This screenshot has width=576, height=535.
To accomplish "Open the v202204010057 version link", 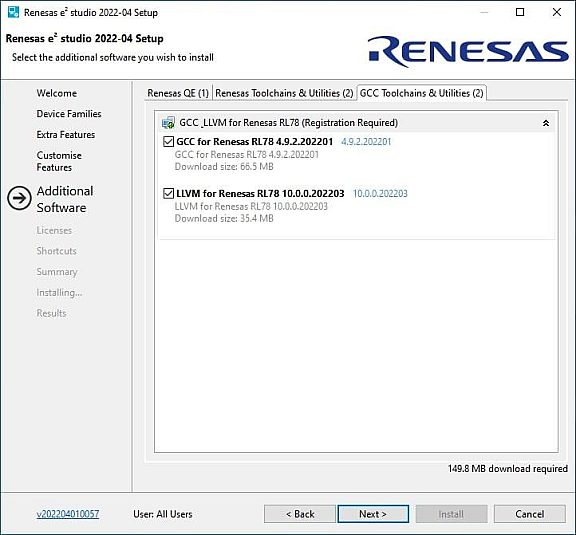I will tap(68, 514).
